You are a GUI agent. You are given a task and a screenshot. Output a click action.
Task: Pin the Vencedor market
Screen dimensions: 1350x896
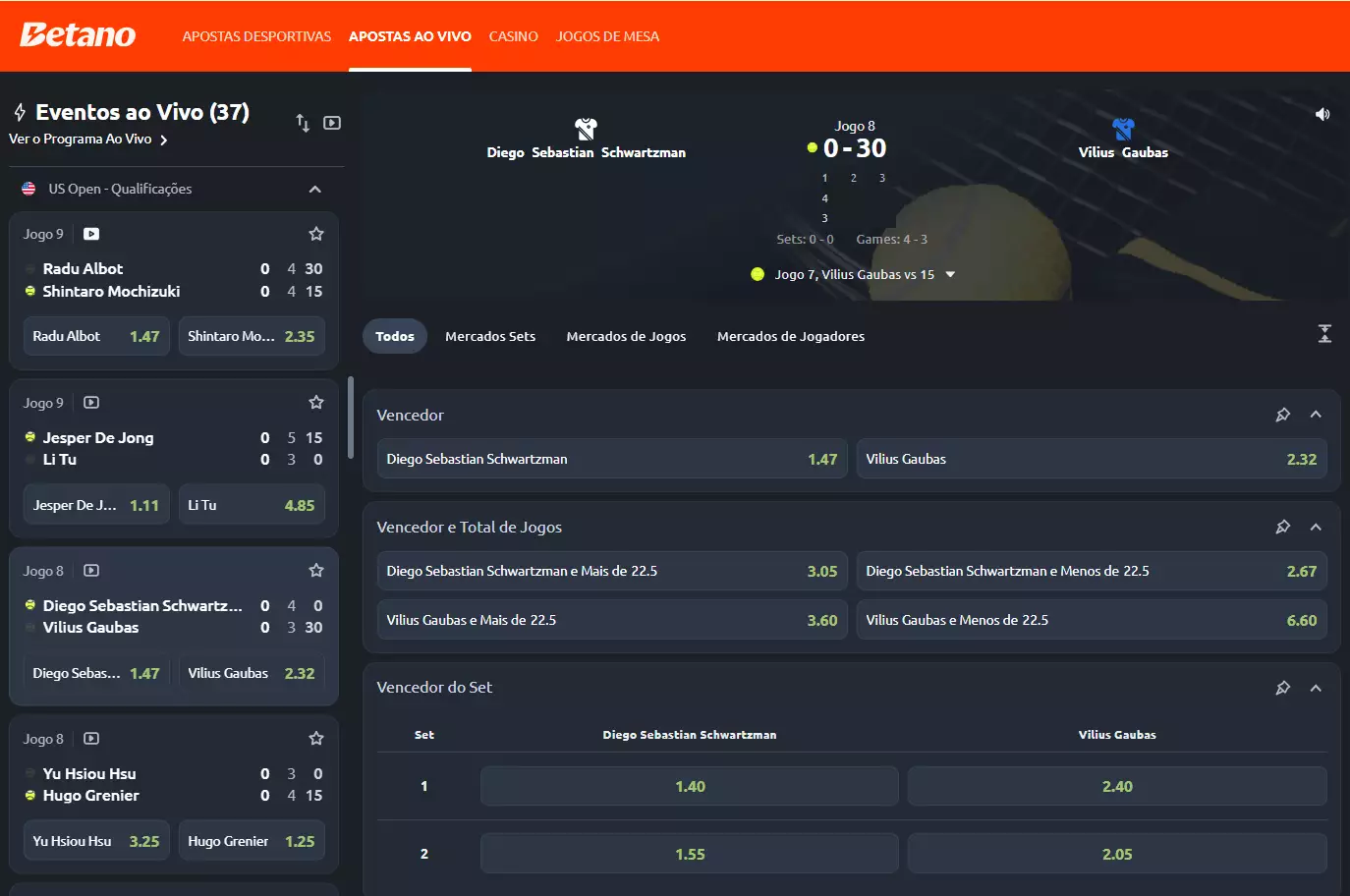(1282, 415)
